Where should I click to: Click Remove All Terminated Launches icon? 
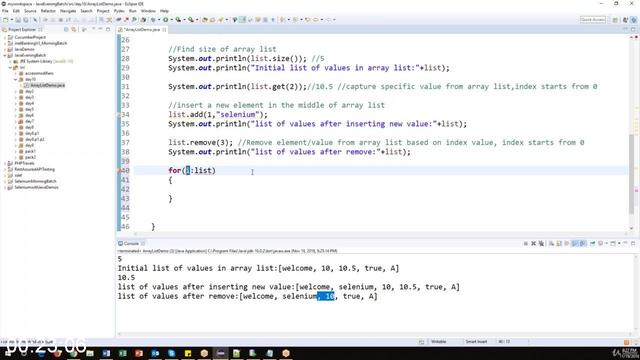[x=541, y=244]
